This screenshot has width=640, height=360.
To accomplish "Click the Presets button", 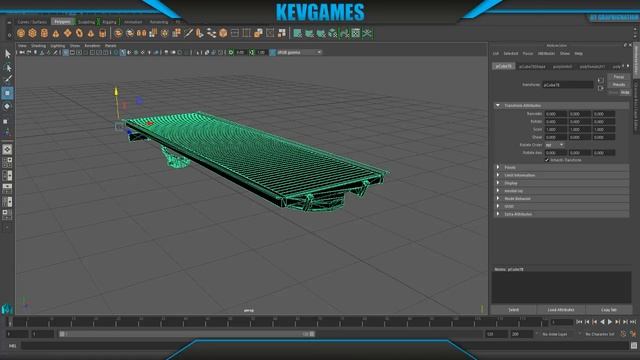I will tap(619, 84).
